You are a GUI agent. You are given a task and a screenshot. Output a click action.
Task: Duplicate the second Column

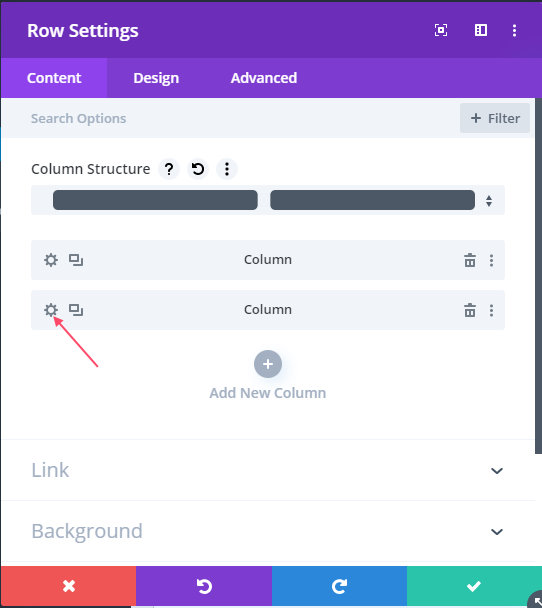tap(76, 310)
